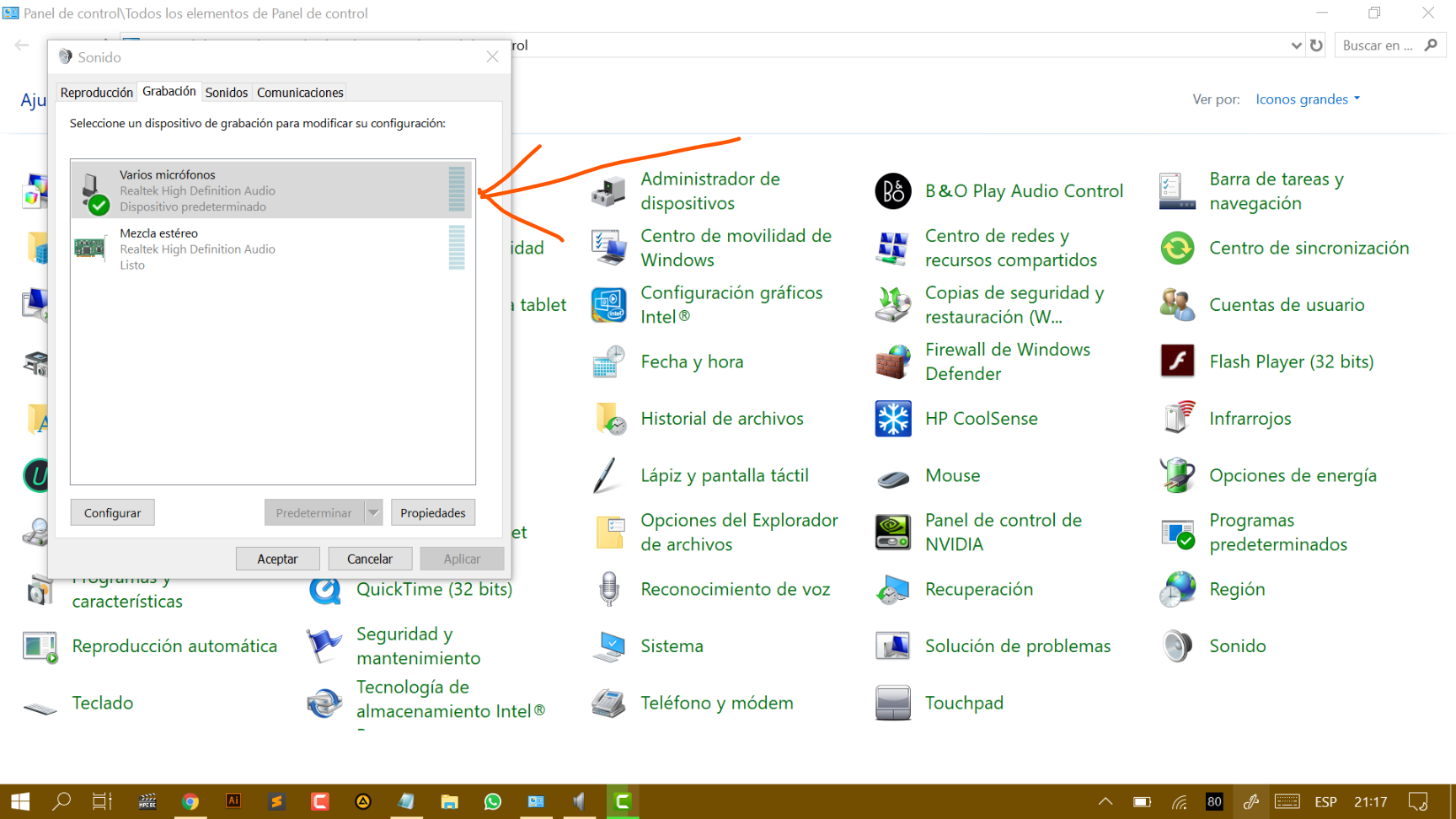Expand the hidden icons tray chevron
This screenshot has width=1456, height=819.
(1105, 801)
